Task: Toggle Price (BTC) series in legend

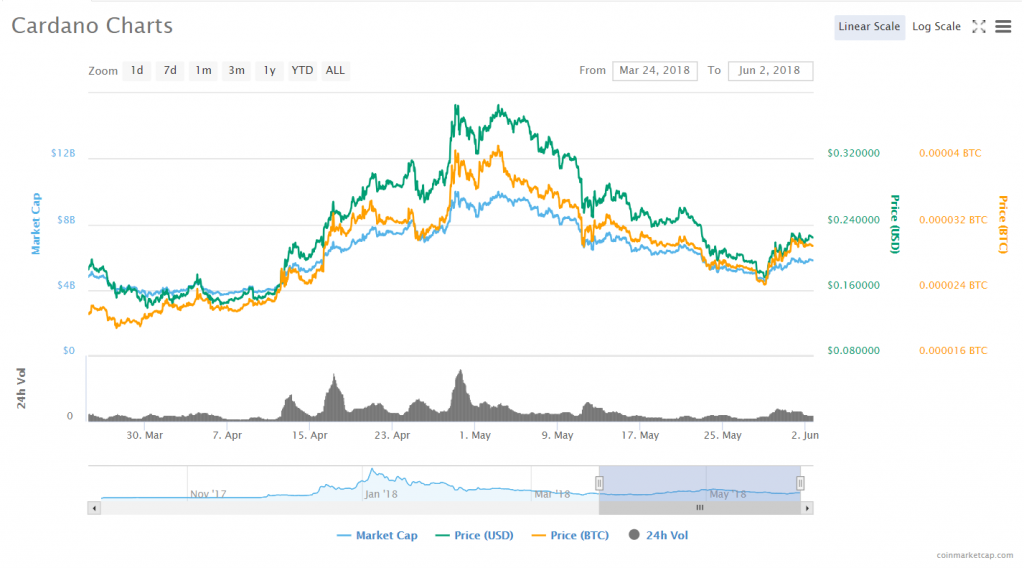Action: pyautogui.click(x=570, y=535)
